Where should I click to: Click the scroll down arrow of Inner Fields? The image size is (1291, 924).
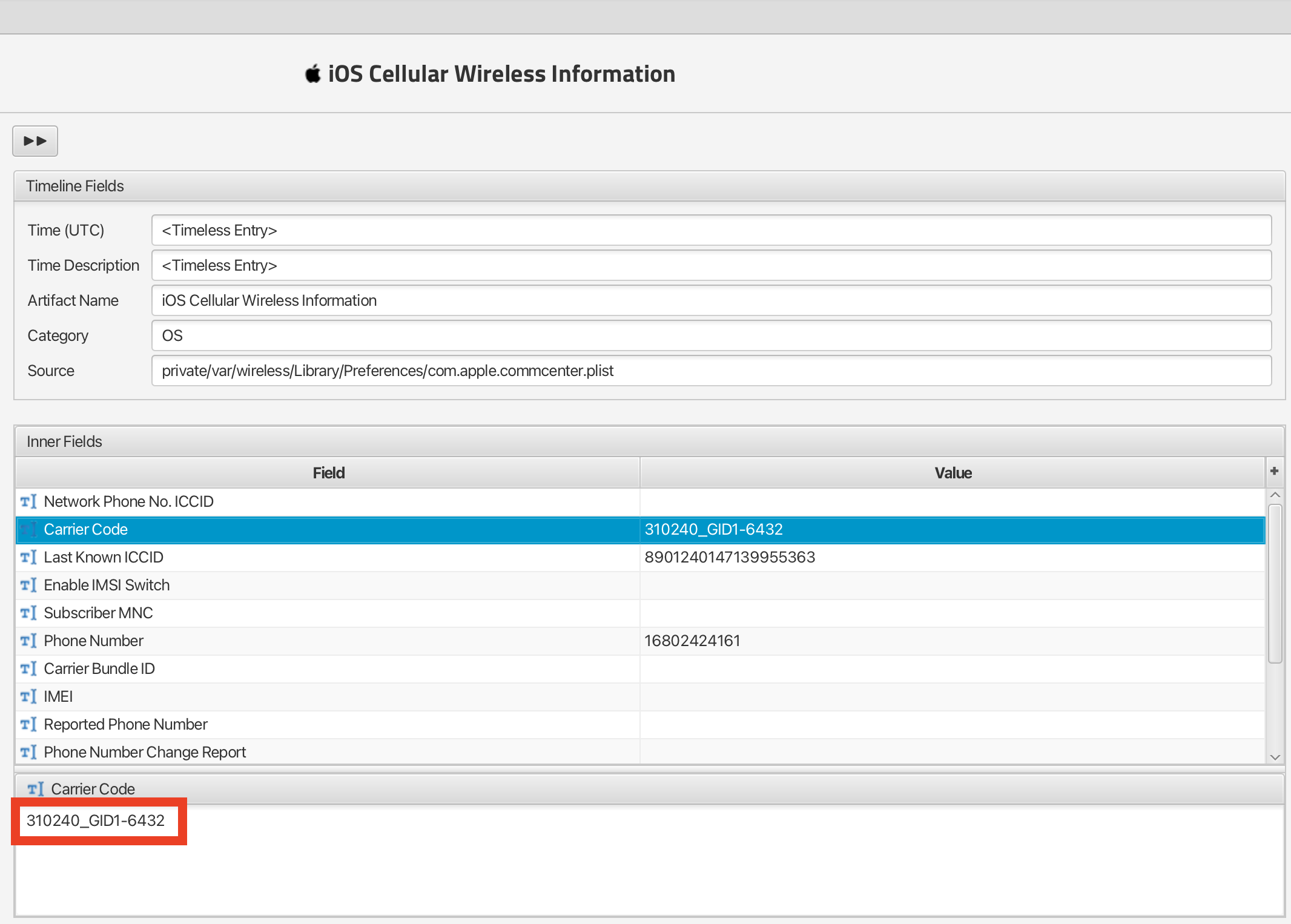coord(1275,757)
